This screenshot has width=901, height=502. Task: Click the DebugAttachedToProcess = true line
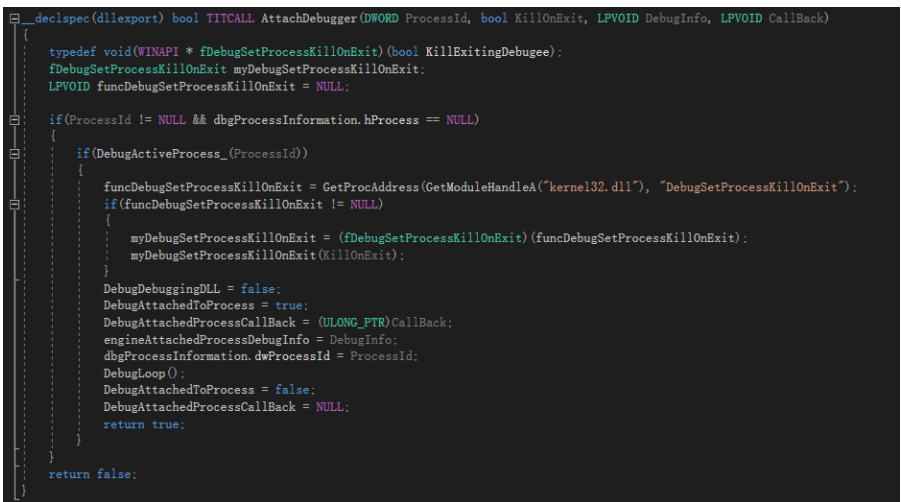206,306
